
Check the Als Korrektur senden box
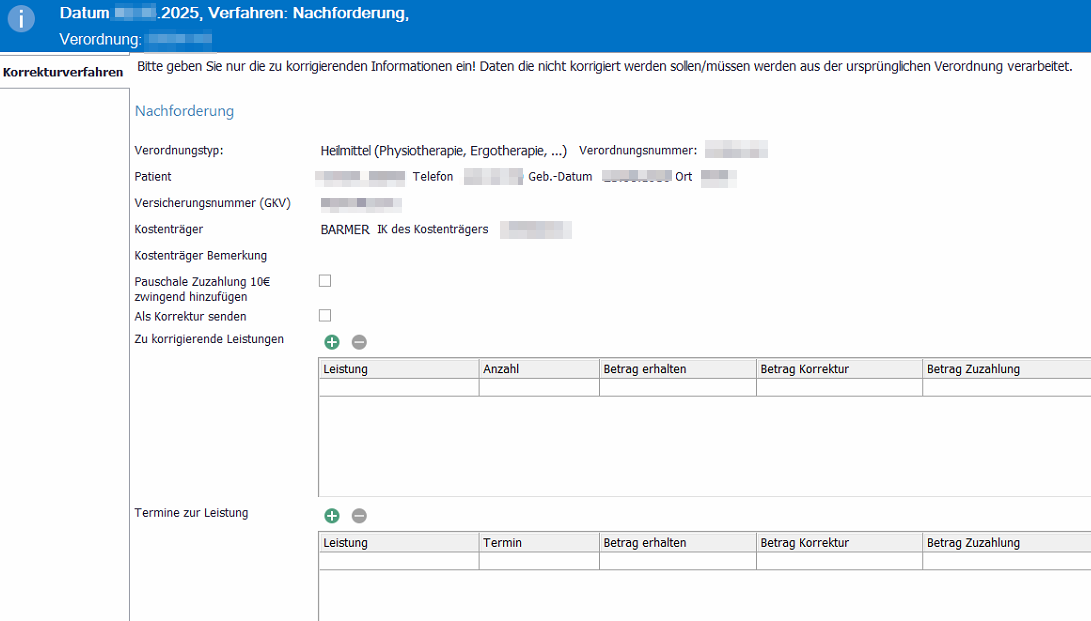click(x=325, y=316)
